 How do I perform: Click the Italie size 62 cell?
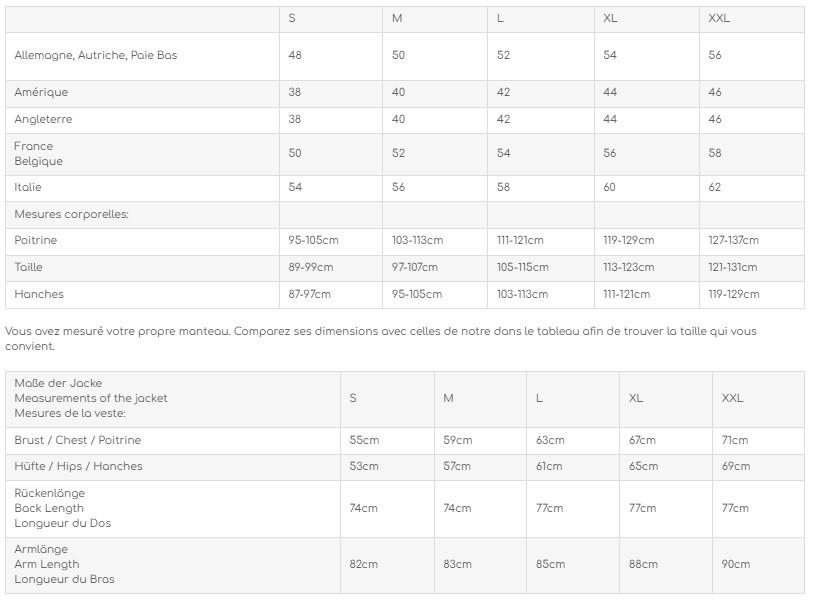click(x=715, y=188)
